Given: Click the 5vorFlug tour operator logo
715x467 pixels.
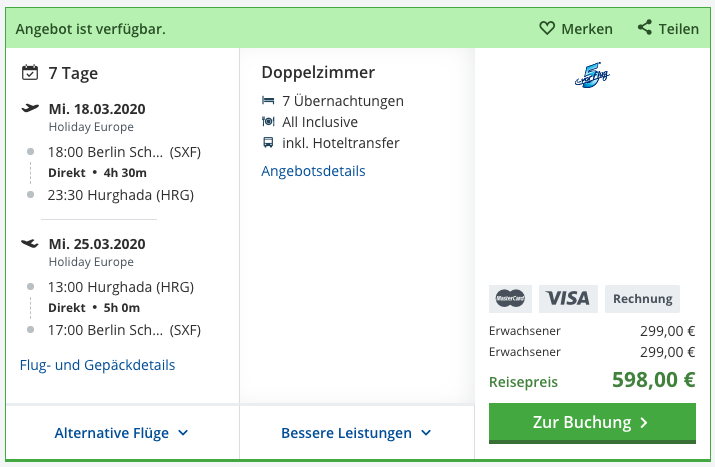Looking at the screenshot, I should click(592, 75).
